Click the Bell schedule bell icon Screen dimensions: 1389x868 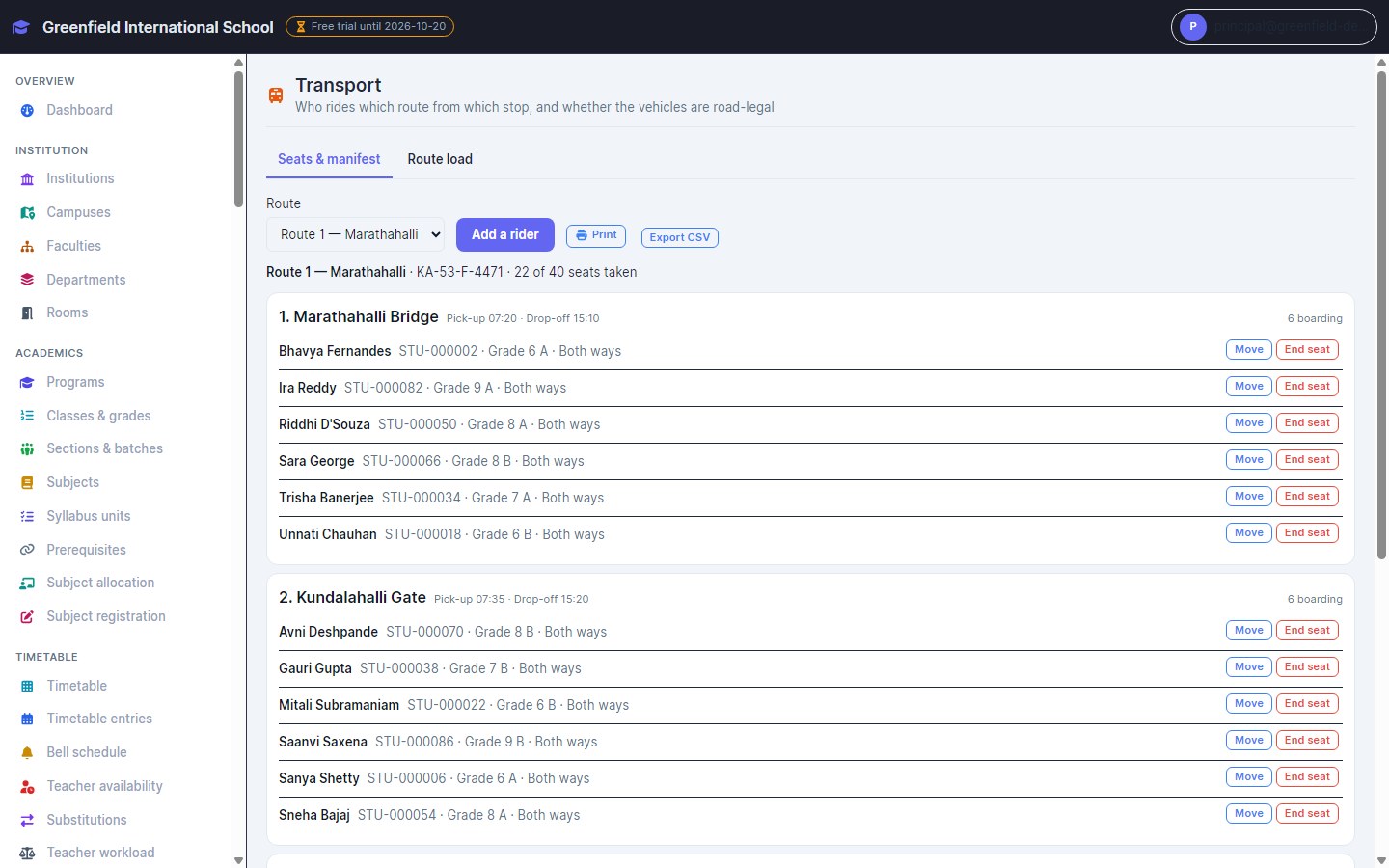pos(27,753)
